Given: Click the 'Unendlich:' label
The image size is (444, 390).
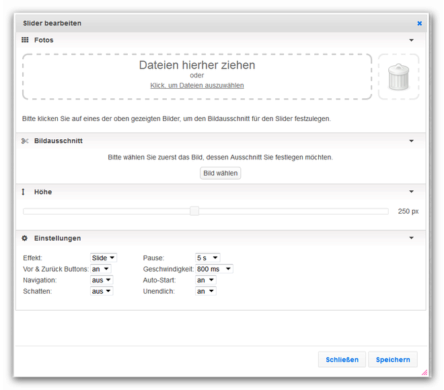Looking at the screenshot, I should (x=159, y=291).
